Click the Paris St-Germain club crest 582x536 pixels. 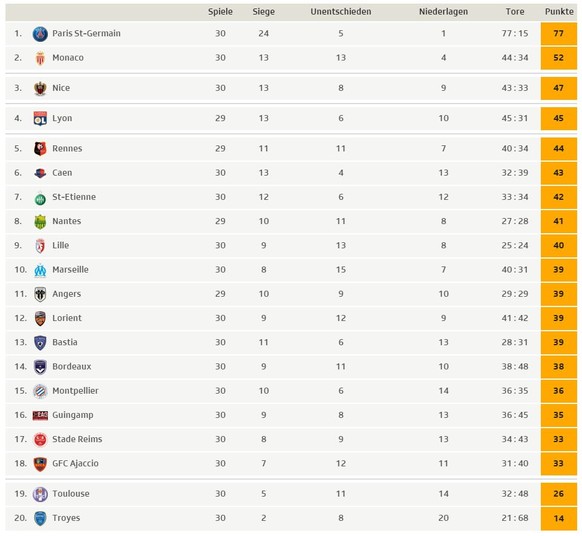tap(40, 34)
